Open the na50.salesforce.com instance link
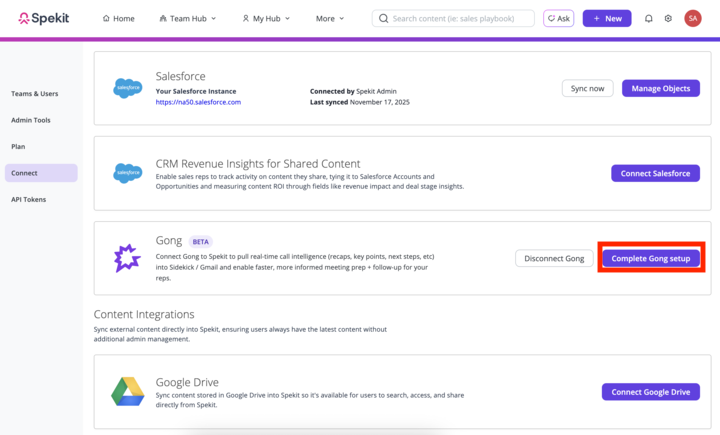Screen dimensions: 720x435 pos(198,102)
